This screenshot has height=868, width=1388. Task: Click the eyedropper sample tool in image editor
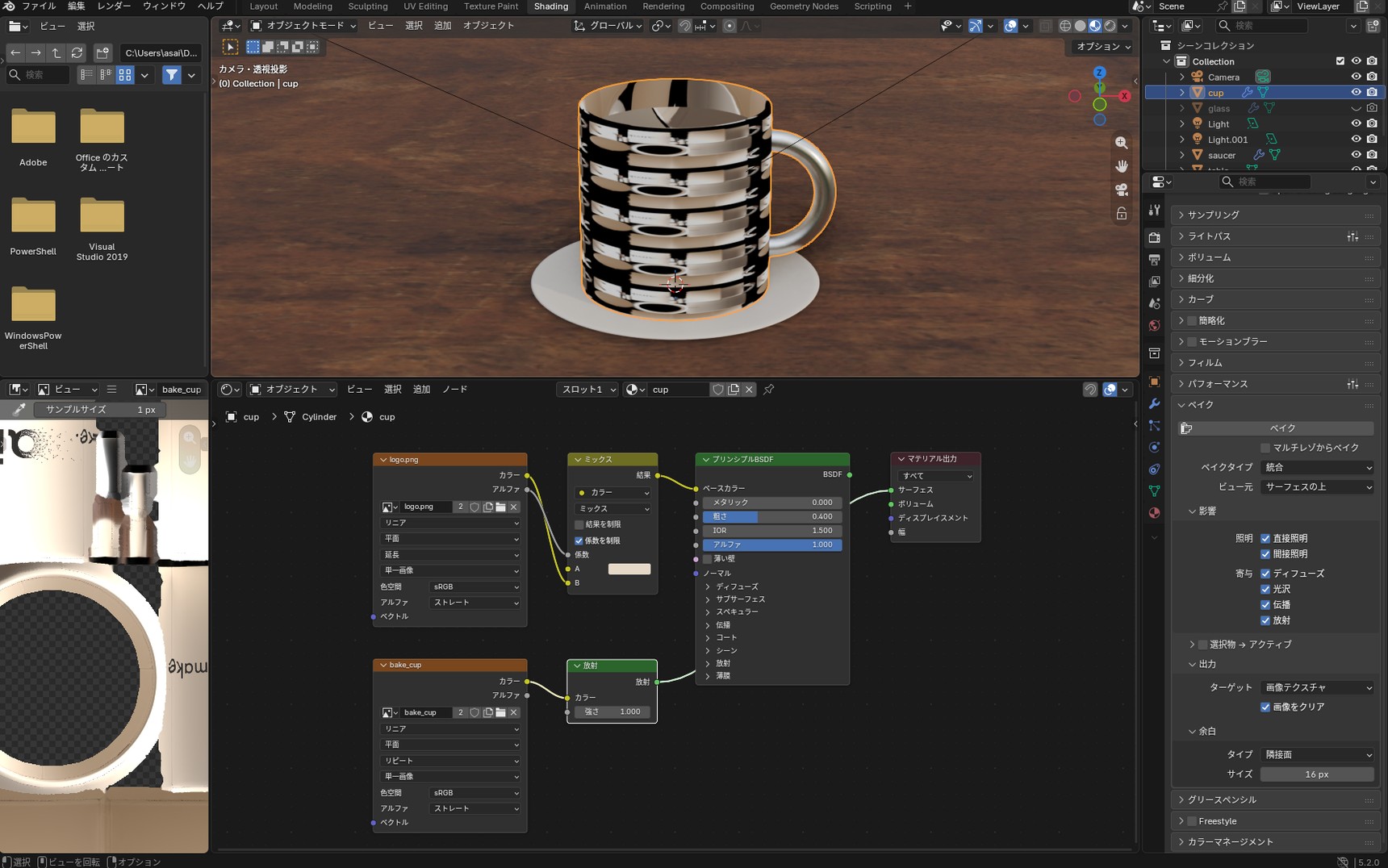(19, 410)
